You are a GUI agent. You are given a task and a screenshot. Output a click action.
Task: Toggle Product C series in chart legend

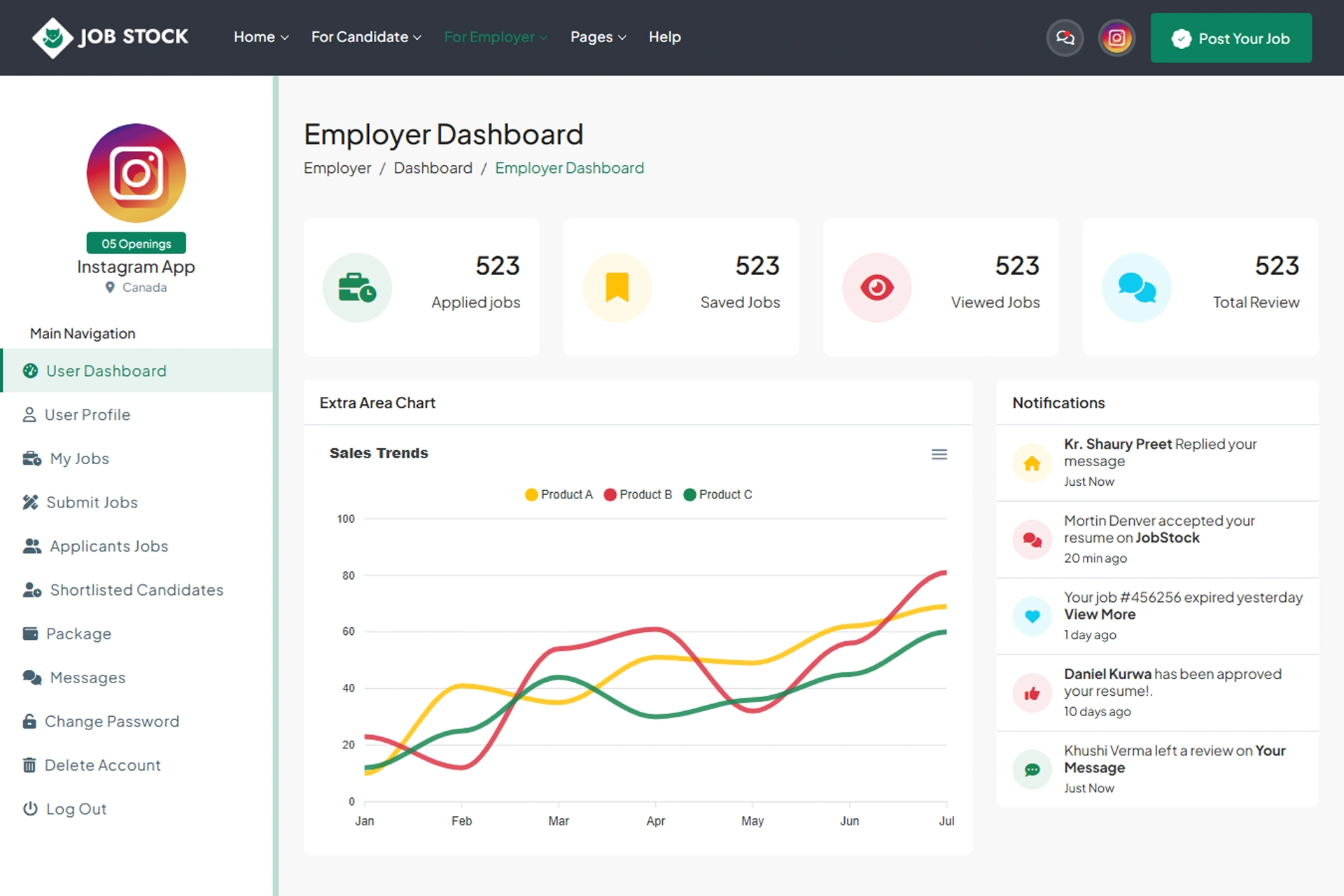pyautogui.click(x=717, y=495)
